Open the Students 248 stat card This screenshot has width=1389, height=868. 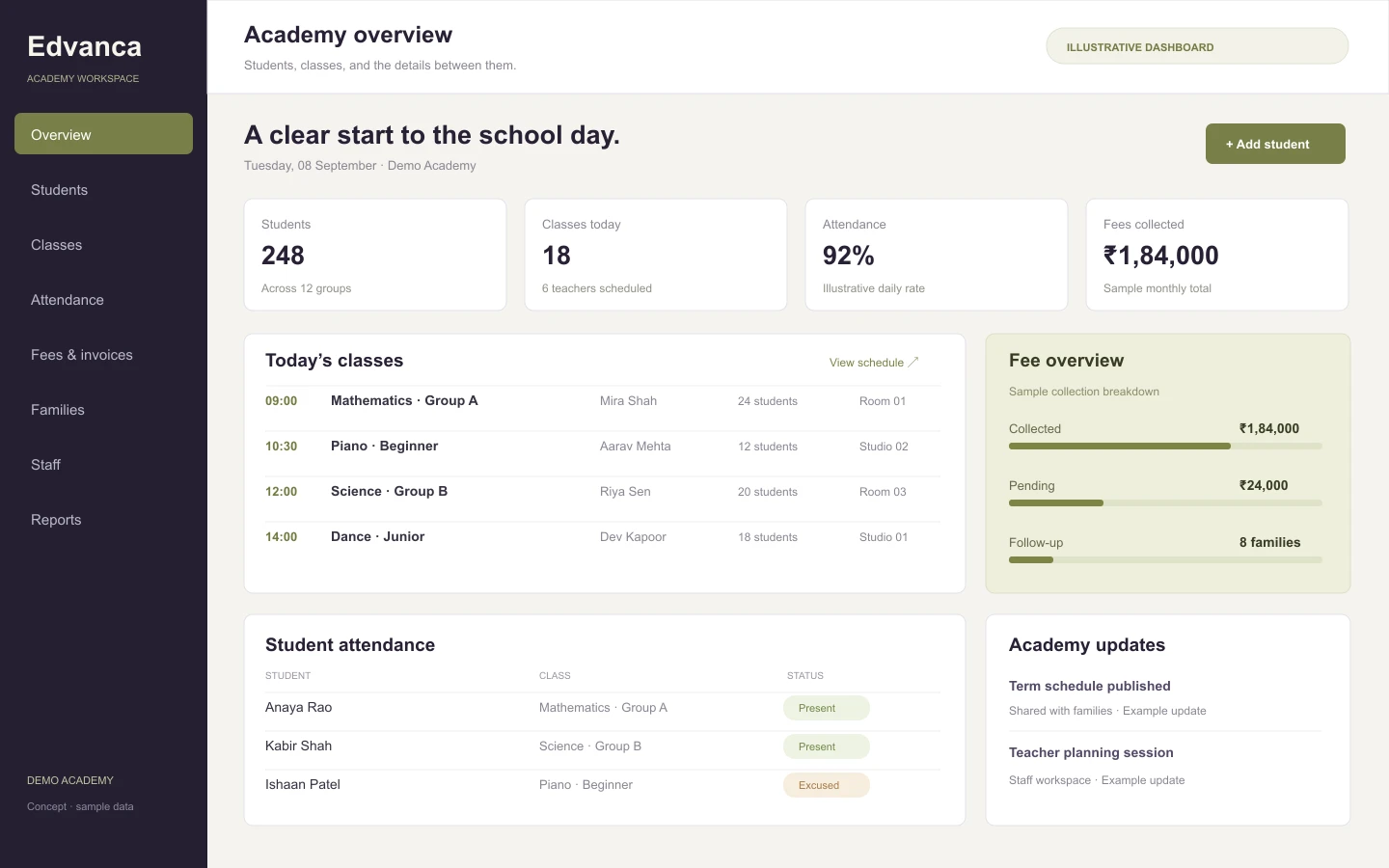point(375,255)
